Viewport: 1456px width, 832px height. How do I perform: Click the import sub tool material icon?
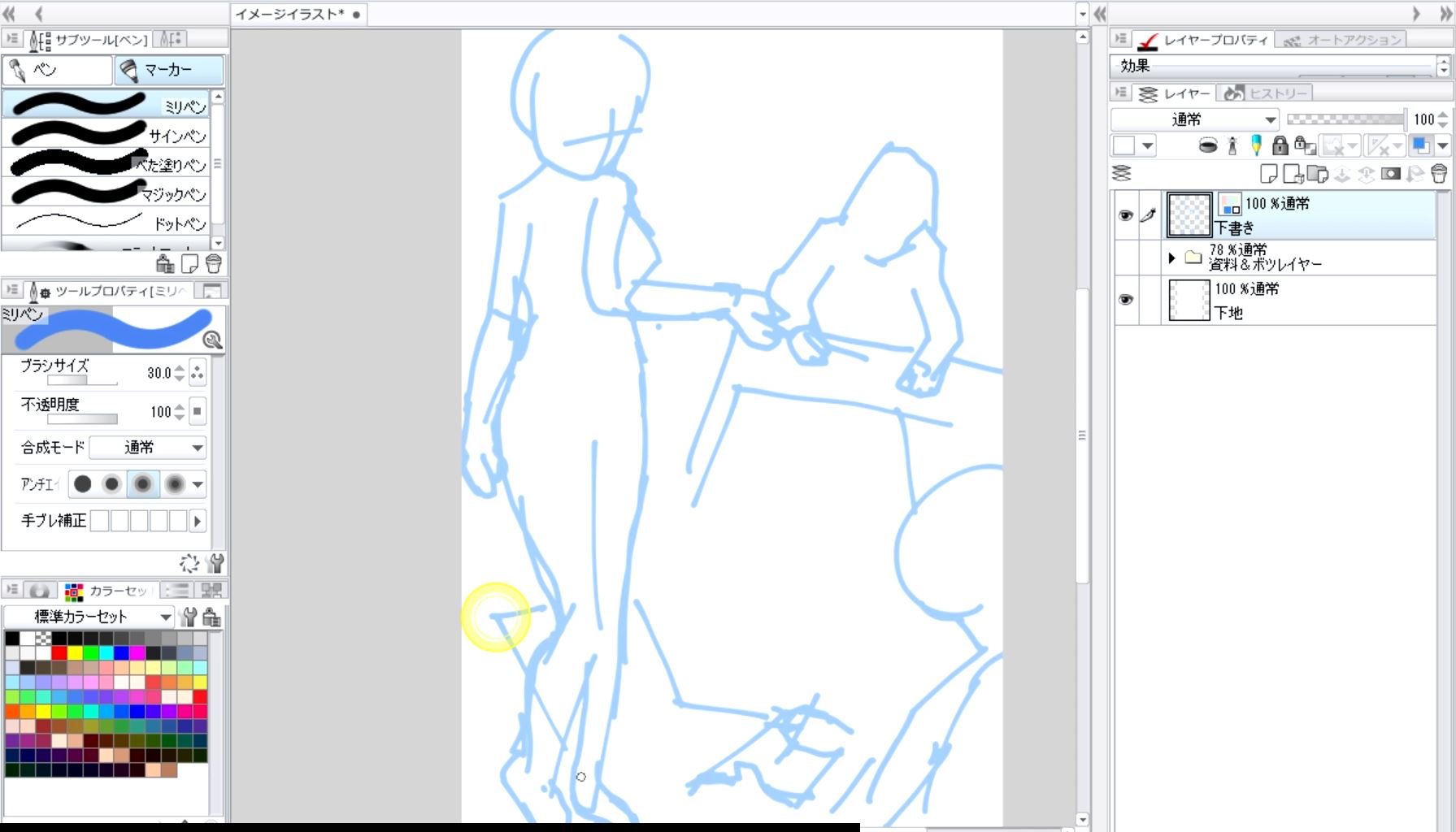click(x=165, y=263)
